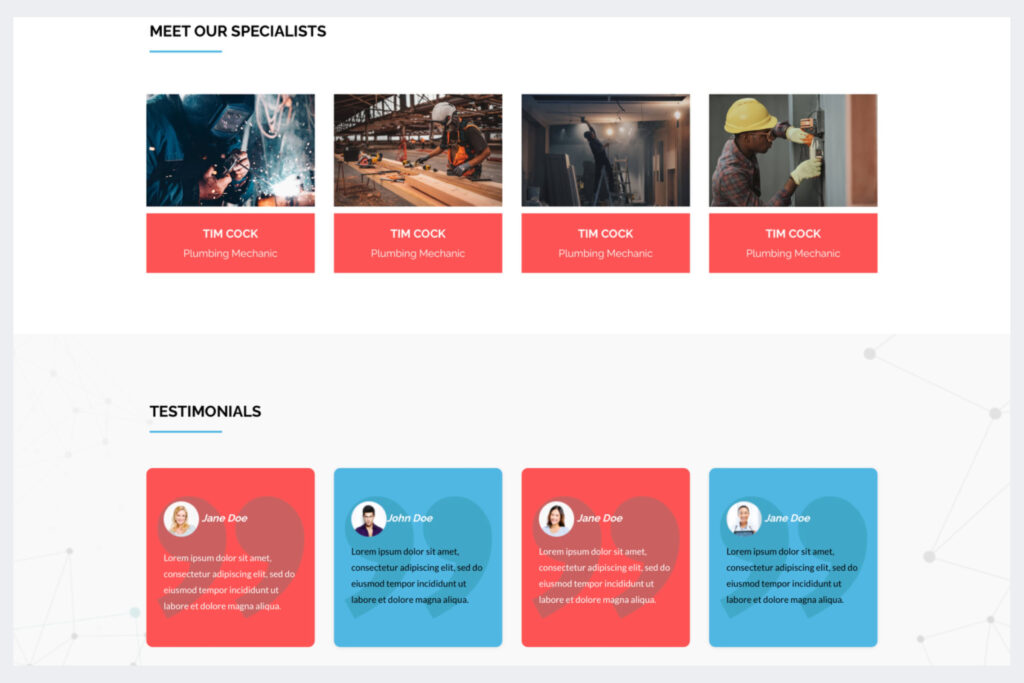Click John Doe's circular avatar photo

(x=366, y=518)
